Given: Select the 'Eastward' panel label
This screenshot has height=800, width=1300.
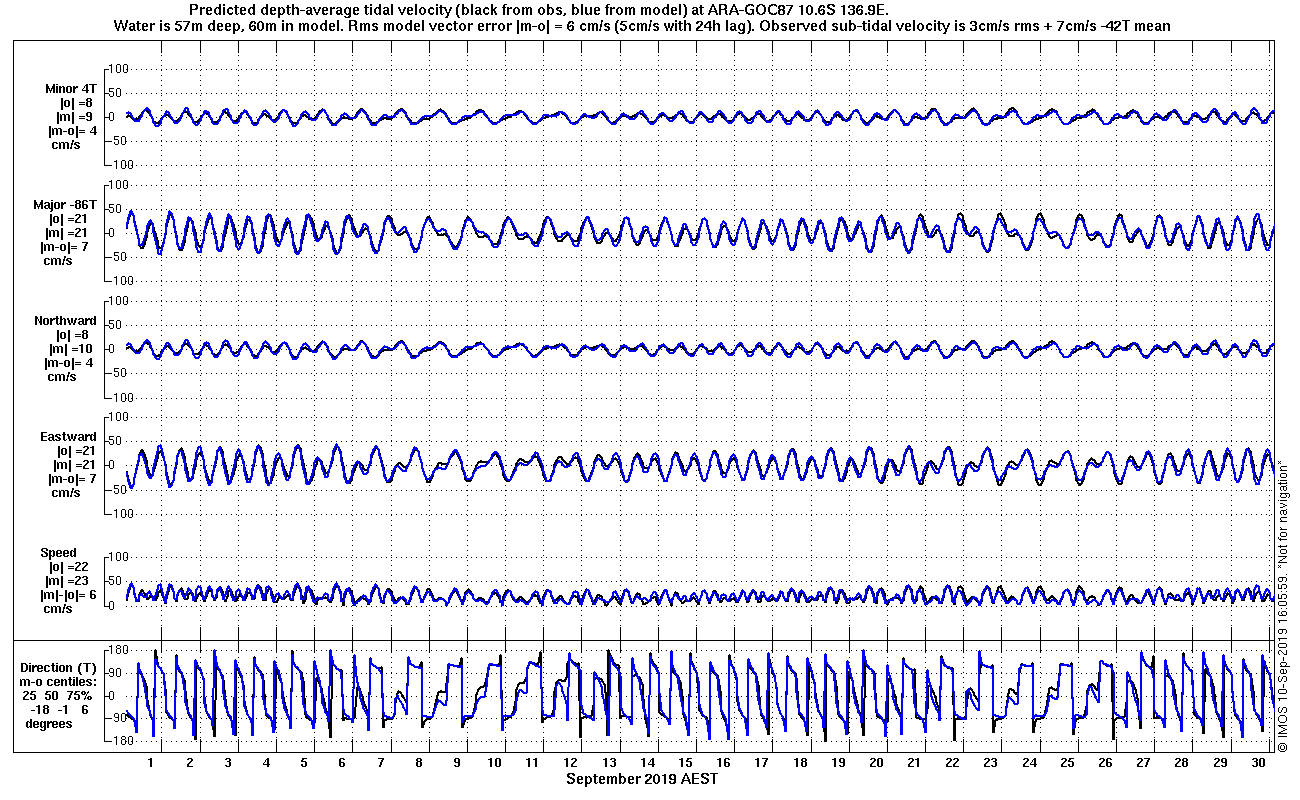Looking at the screenshot, I should [68, 437].
